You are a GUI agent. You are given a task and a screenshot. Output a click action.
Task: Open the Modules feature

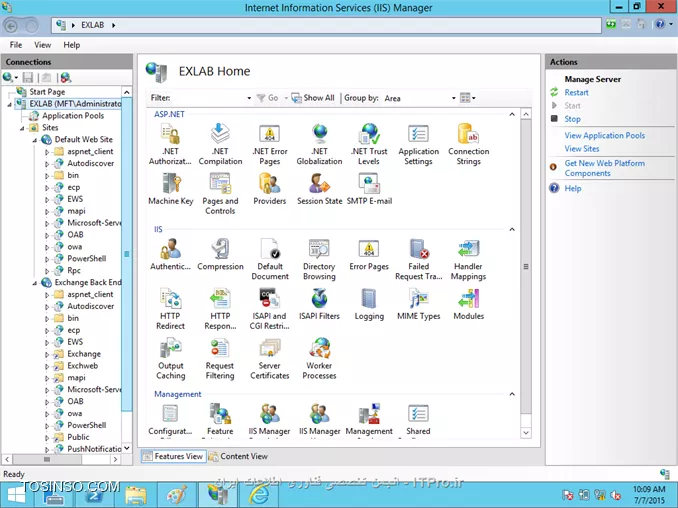[x=469, y=304]
